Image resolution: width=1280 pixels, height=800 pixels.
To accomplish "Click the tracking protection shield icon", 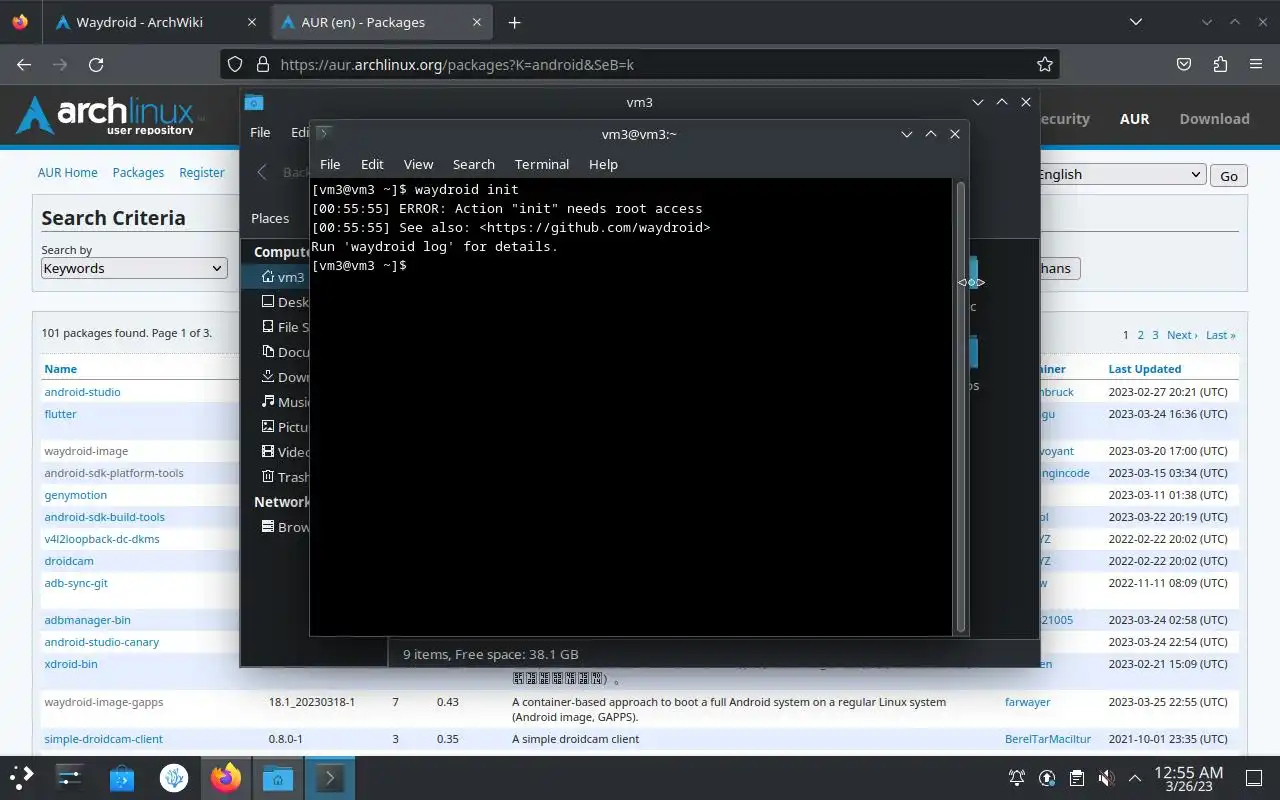I will click(235, 64).
